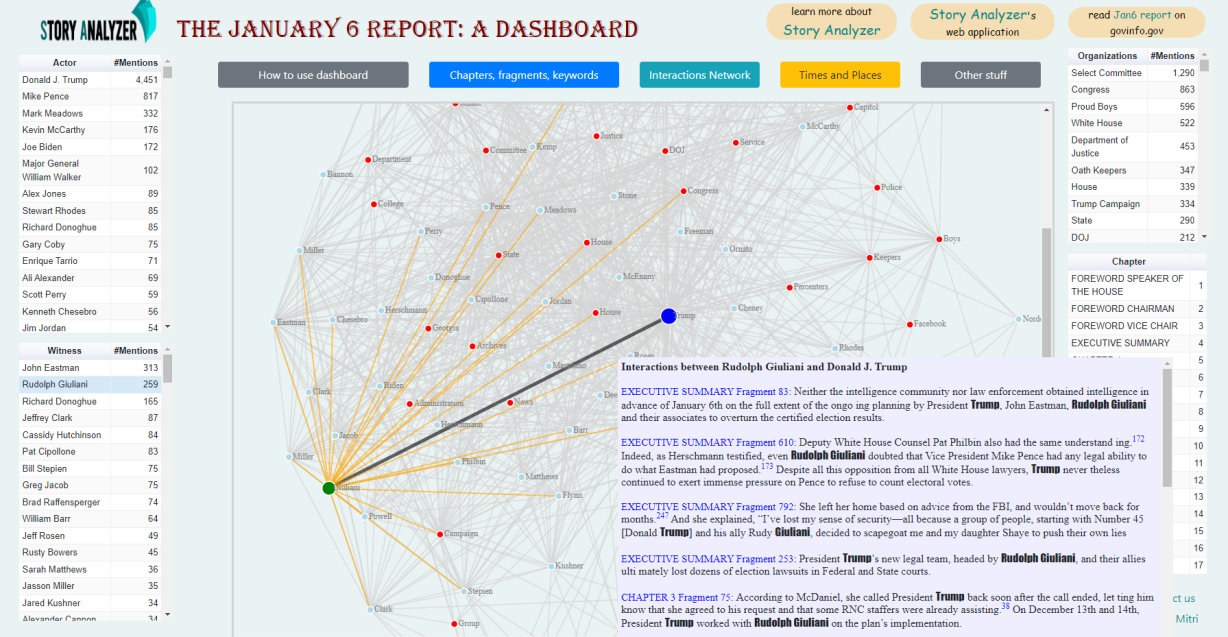The height and width of the screenshot is (637, 1228).
Task: Select the red Facebook node
Action: [x=910, y=324]
